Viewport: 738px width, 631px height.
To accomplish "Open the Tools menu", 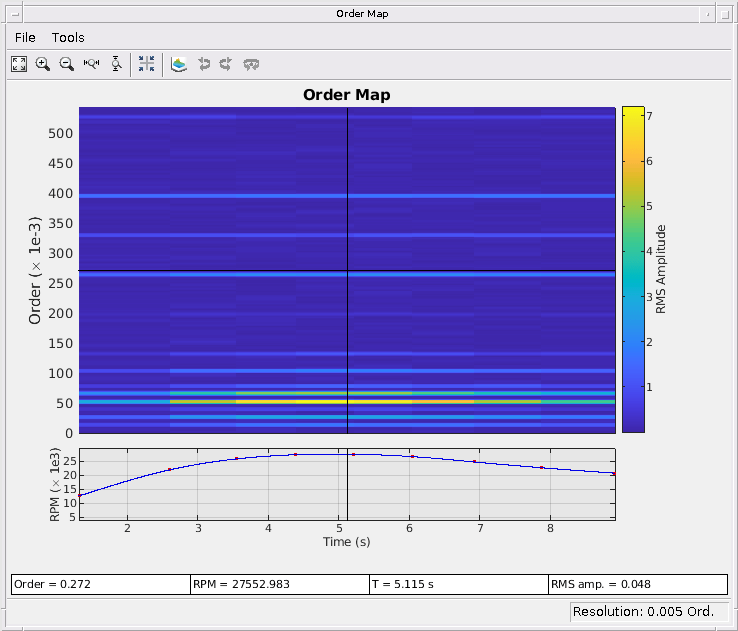I will 68,37.
